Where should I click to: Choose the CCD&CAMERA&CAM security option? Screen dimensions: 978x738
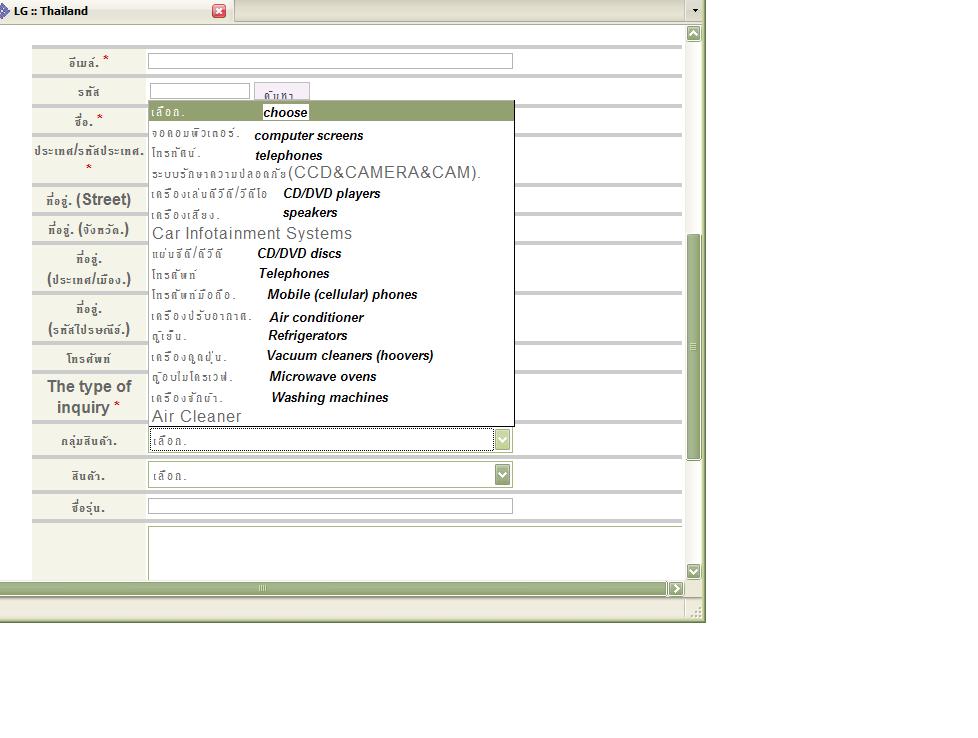click(x=384, y=173)
